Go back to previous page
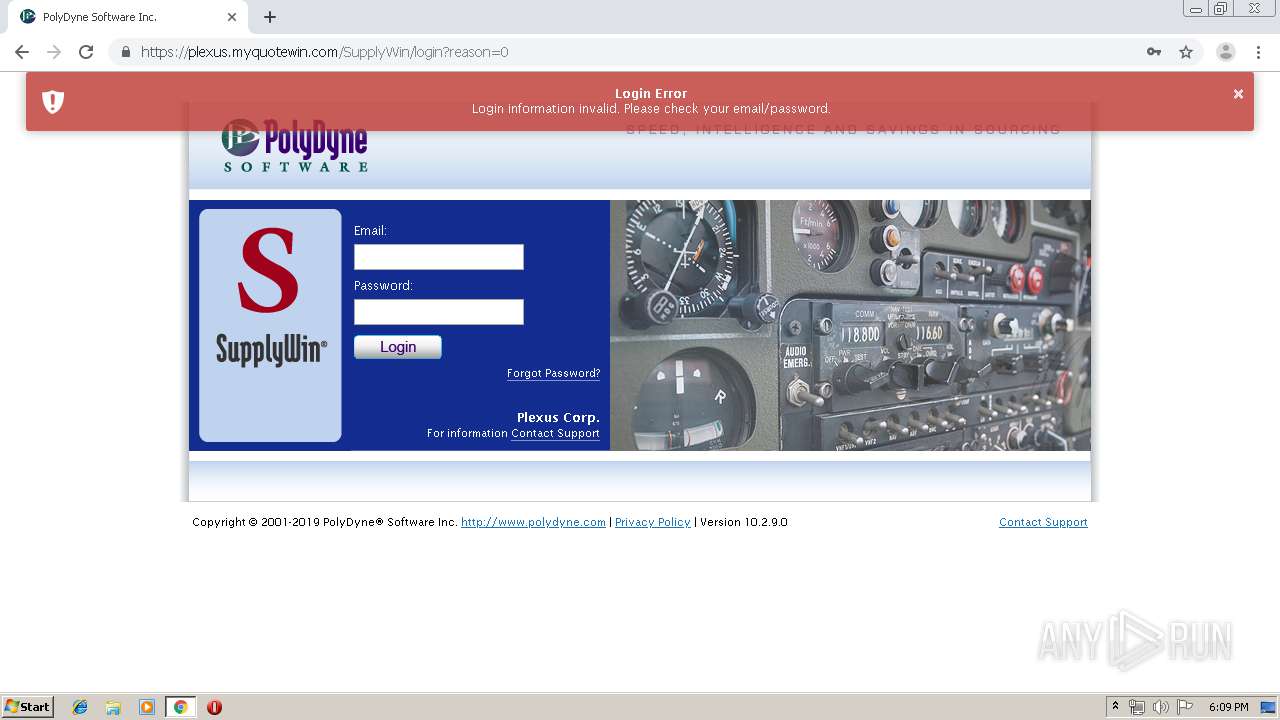This screenshot has width=1280, height=720. [x=22, y=52]
